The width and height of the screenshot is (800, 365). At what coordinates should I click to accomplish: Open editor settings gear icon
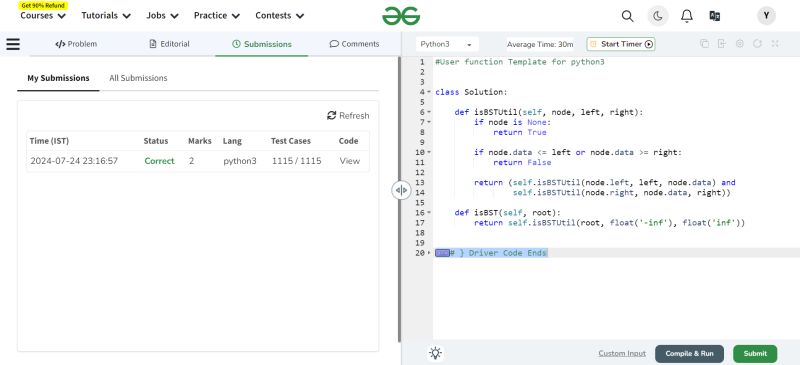point(739,44)
